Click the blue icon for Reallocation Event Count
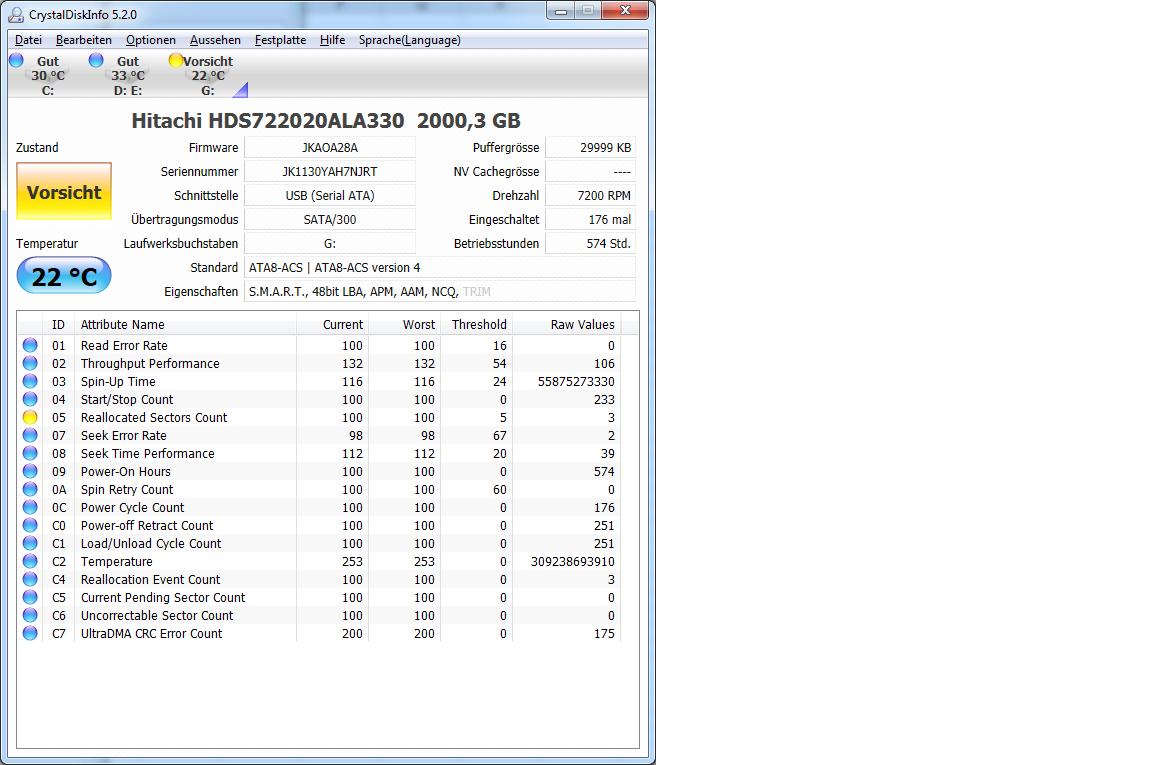Viewport: 1152px width, 765px height. (30, 579)
